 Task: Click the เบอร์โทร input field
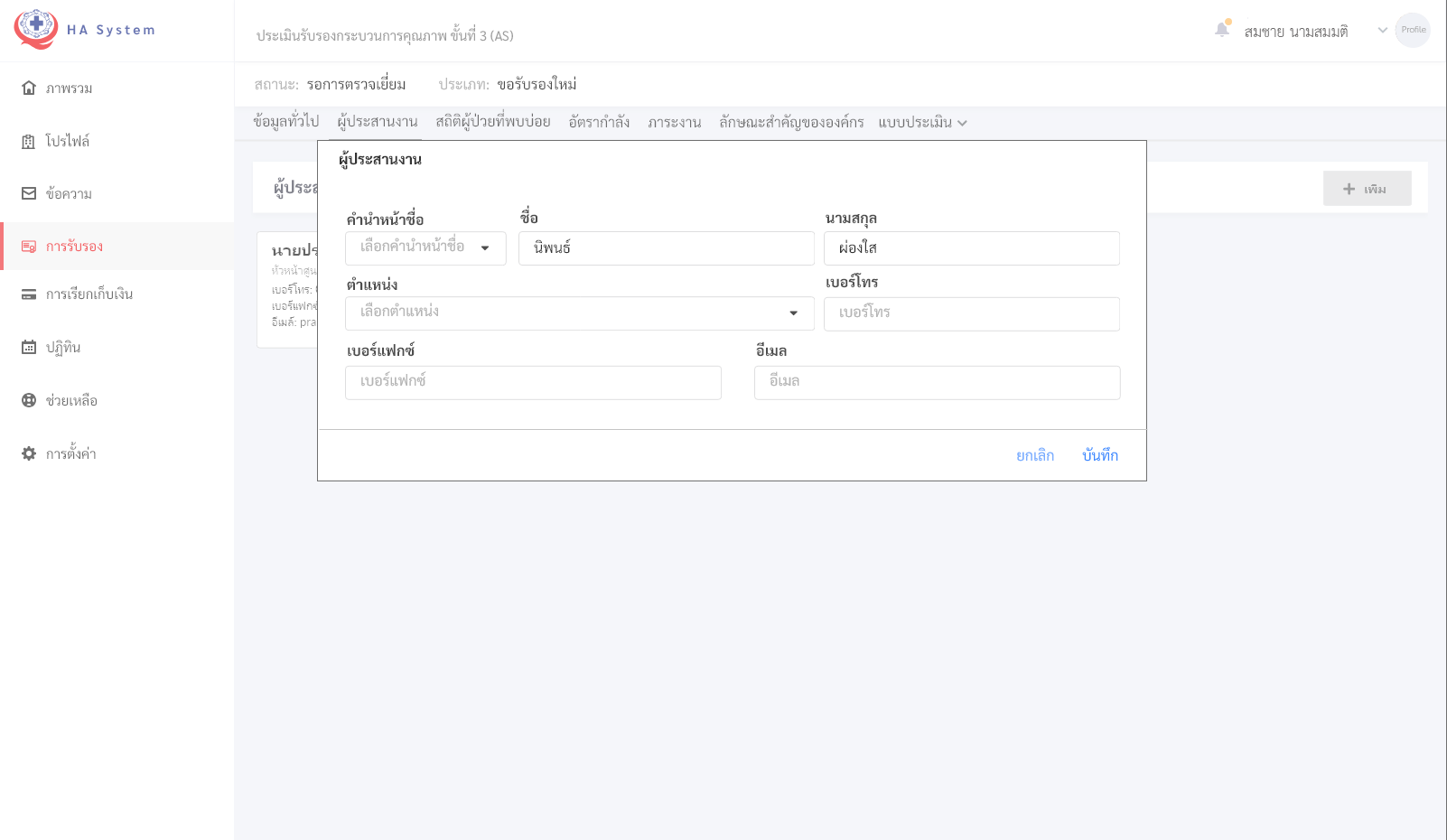[x=971, y=313]
